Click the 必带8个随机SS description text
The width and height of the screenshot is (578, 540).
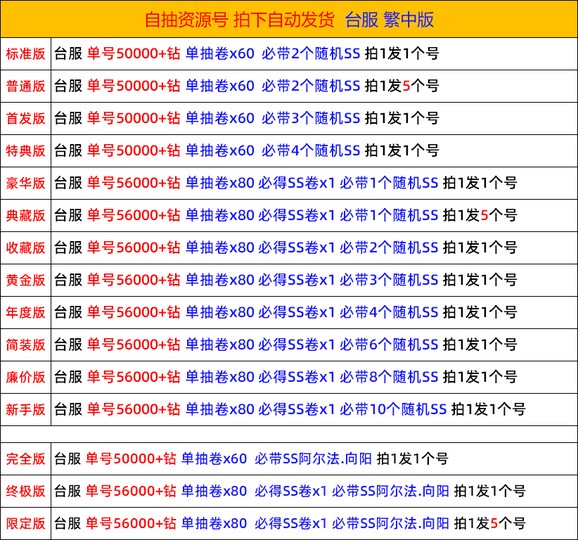389,377
